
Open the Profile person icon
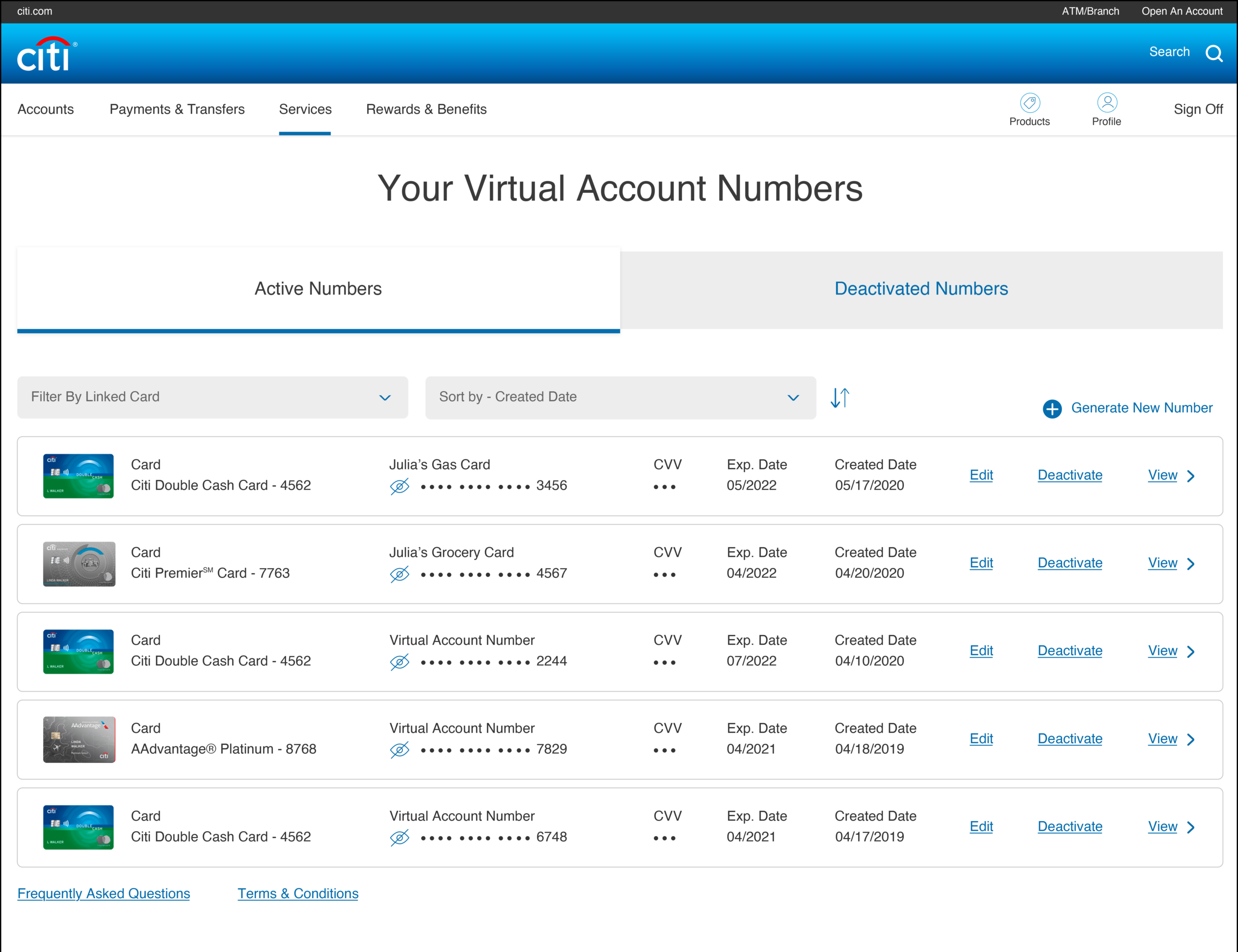coord(1106,103)
